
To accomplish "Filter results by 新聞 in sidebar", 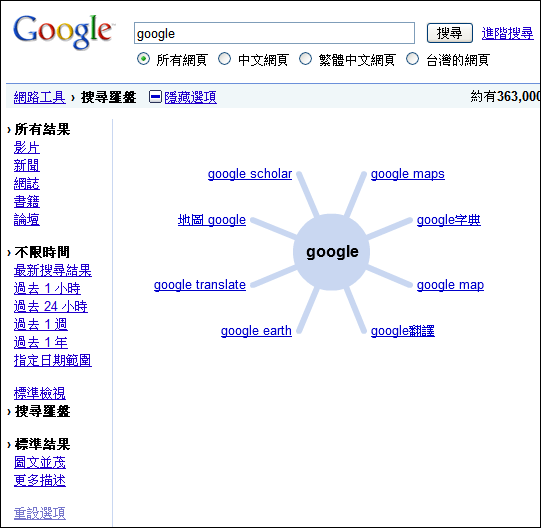I will coord(27,166).
